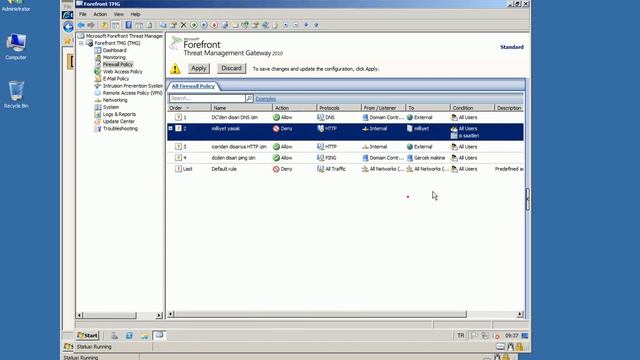Open Update Center node
This screenshot has width=640, height=360.
[118, 122]
